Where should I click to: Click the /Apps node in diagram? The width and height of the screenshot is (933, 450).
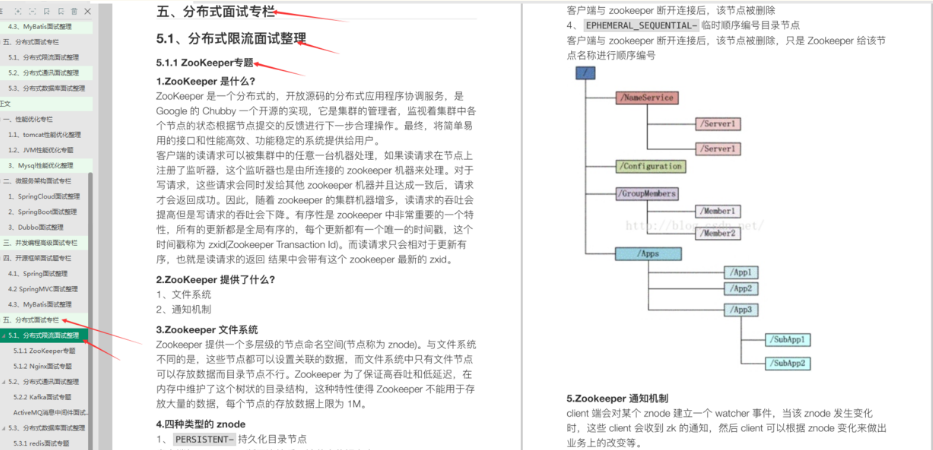click(x=648, y=254)
